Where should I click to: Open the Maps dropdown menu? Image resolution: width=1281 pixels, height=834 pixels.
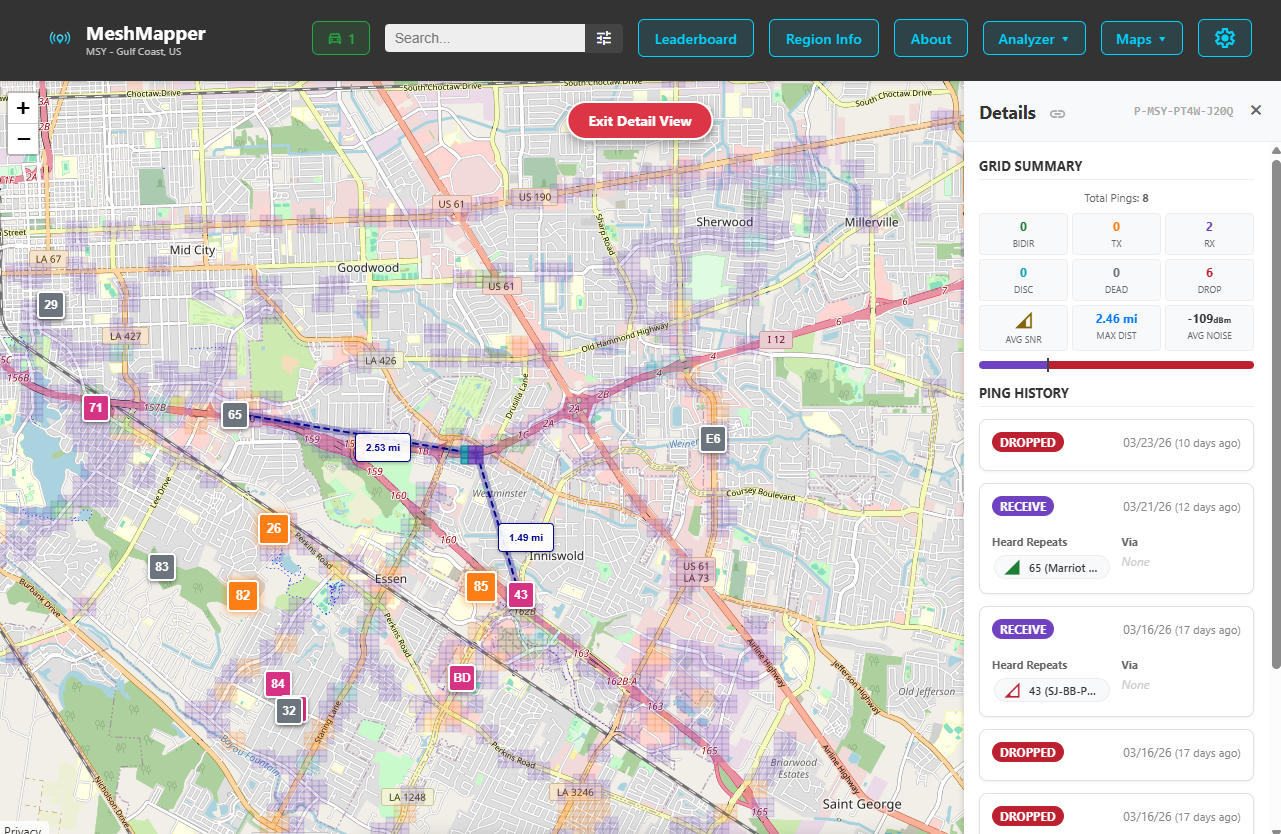point(1141,38)
